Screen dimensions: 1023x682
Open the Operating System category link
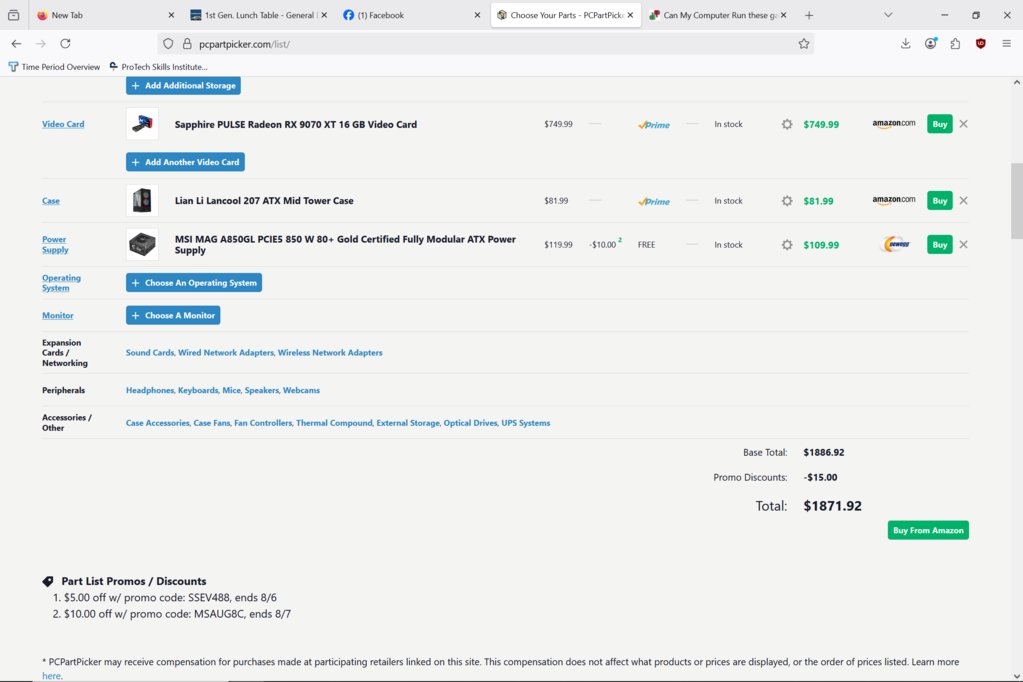click(61, 283)
